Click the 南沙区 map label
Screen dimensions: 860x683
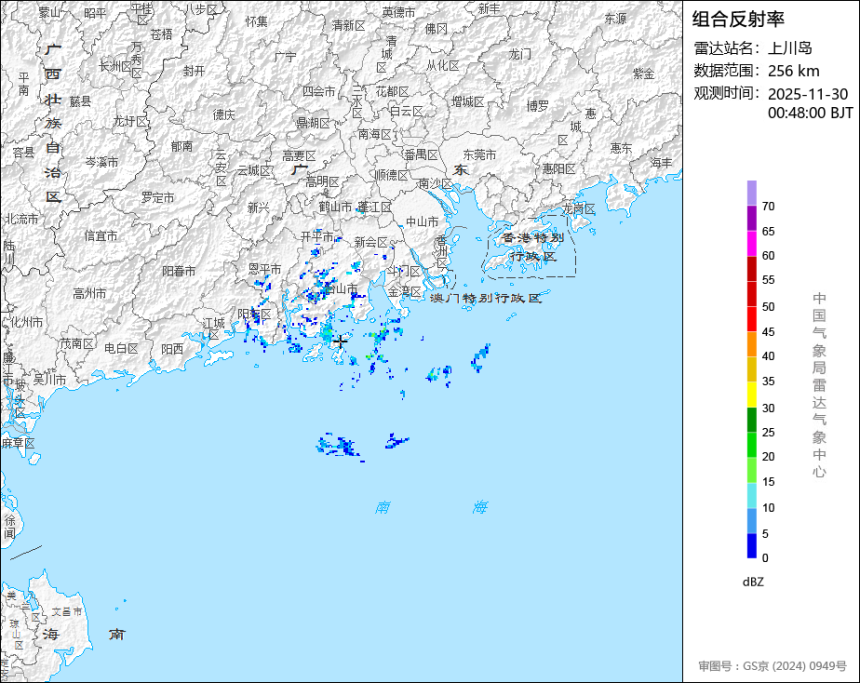(435, 183)
